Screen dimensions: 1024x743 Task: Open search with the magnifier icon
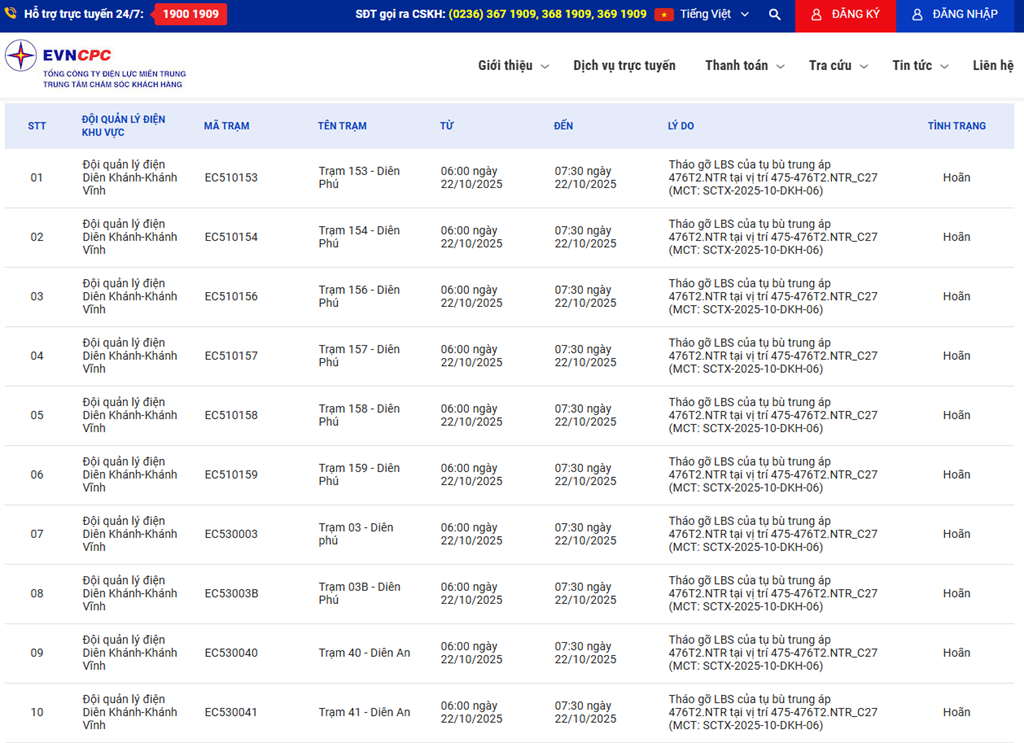(775, 15)
